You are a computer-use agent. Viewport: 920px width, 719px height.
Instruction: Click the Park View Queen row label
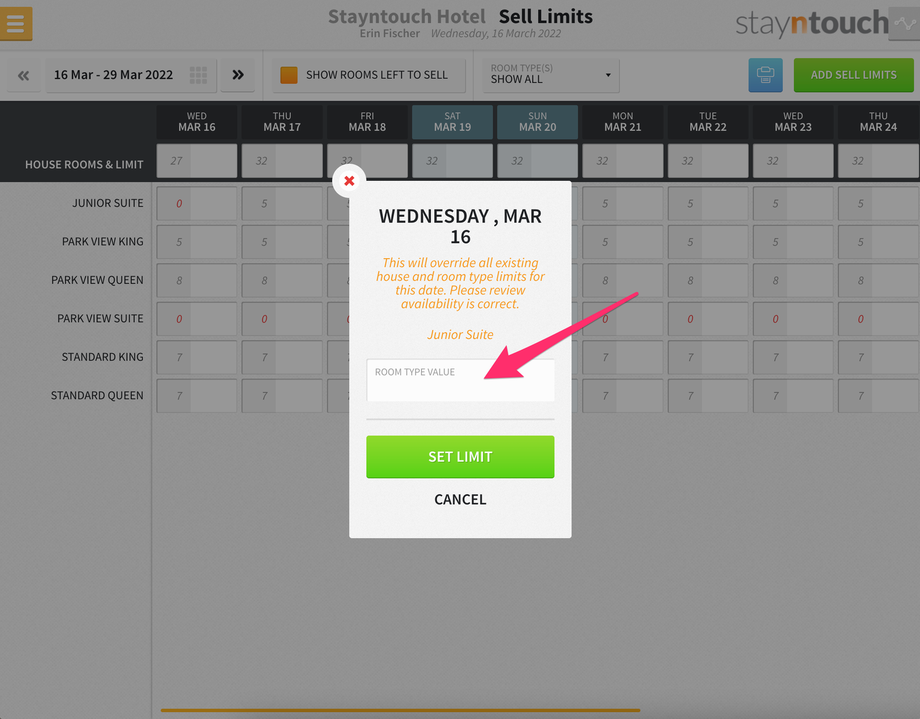pos(97,280)
